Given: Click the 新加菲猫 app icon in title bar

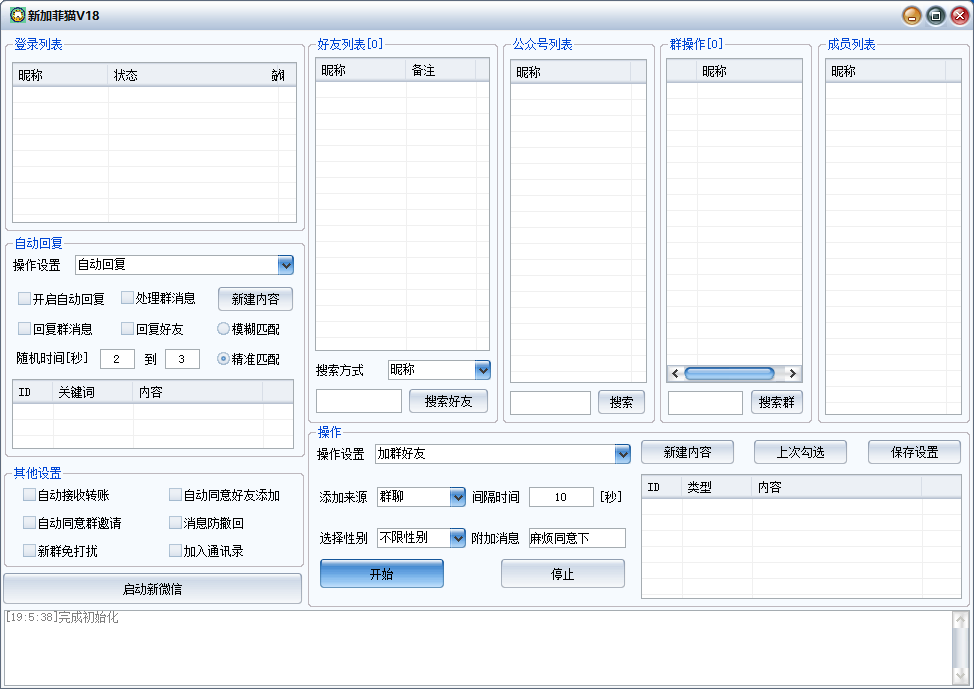Looking at the screenshot, I should [x=16, y=15].
